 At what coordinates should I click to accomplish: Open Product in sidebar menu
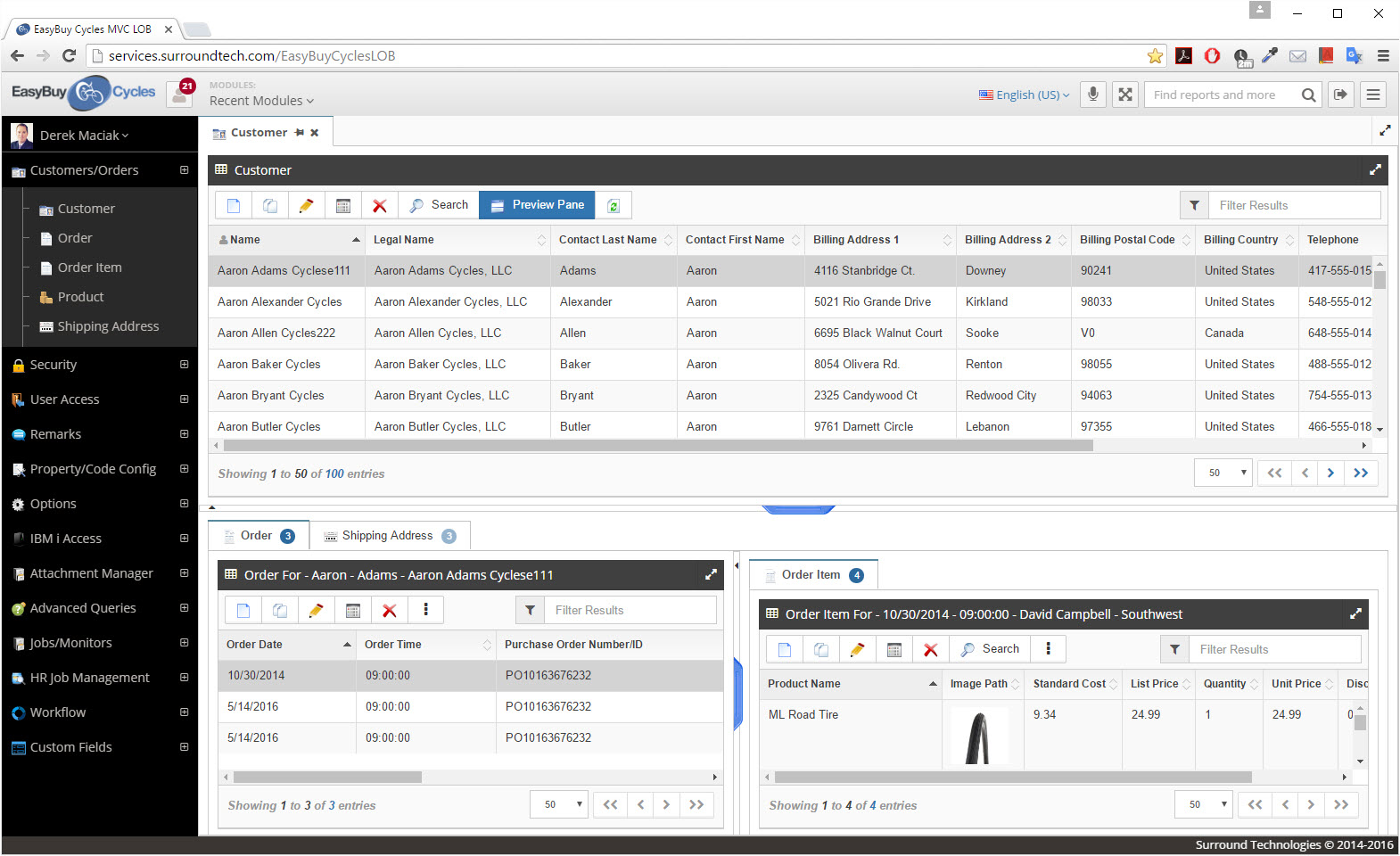[80, 297]
